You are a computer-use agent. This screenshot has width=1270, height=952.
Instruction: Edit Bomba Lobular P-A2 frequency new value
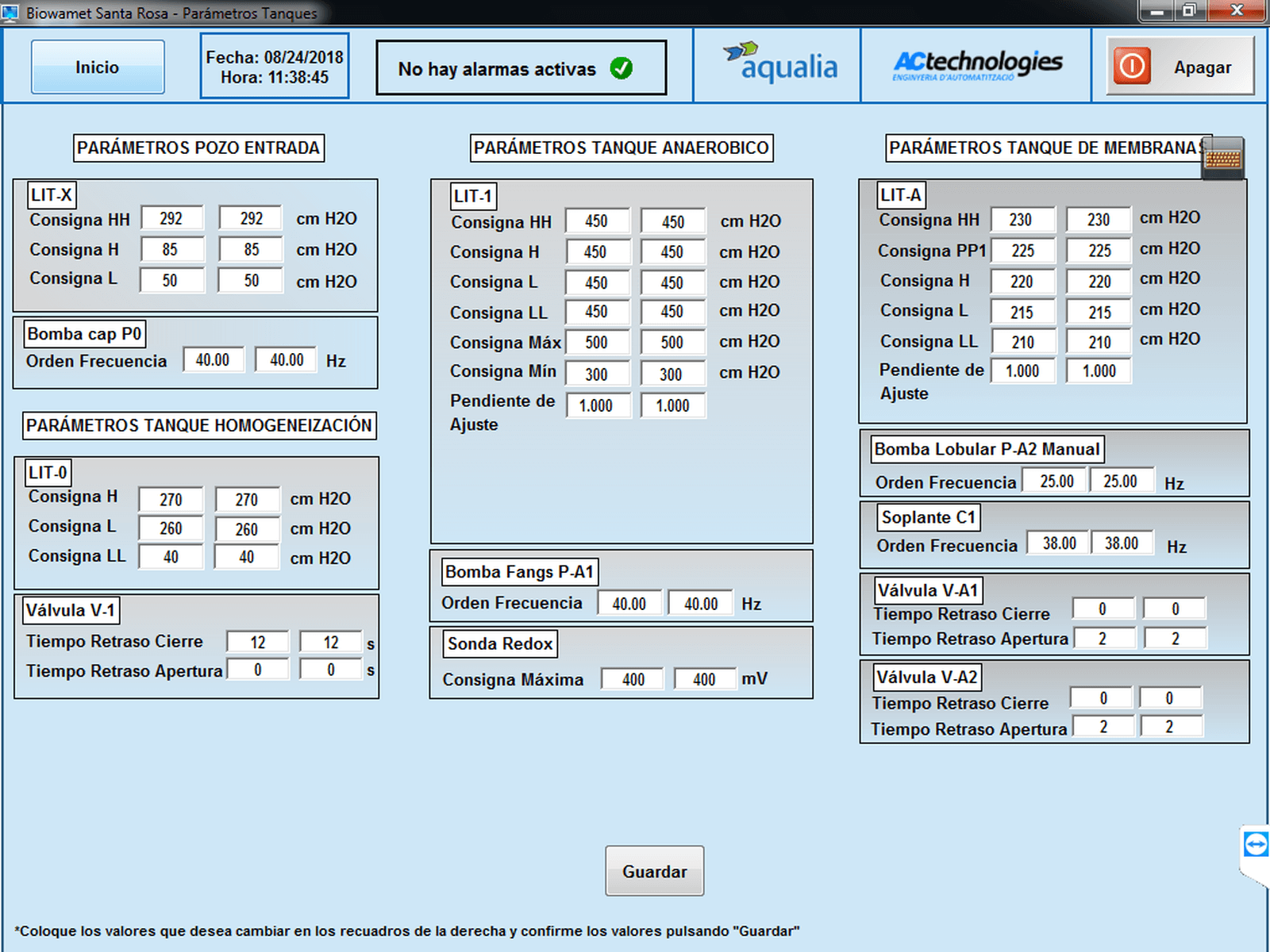tap(1121, 481)
